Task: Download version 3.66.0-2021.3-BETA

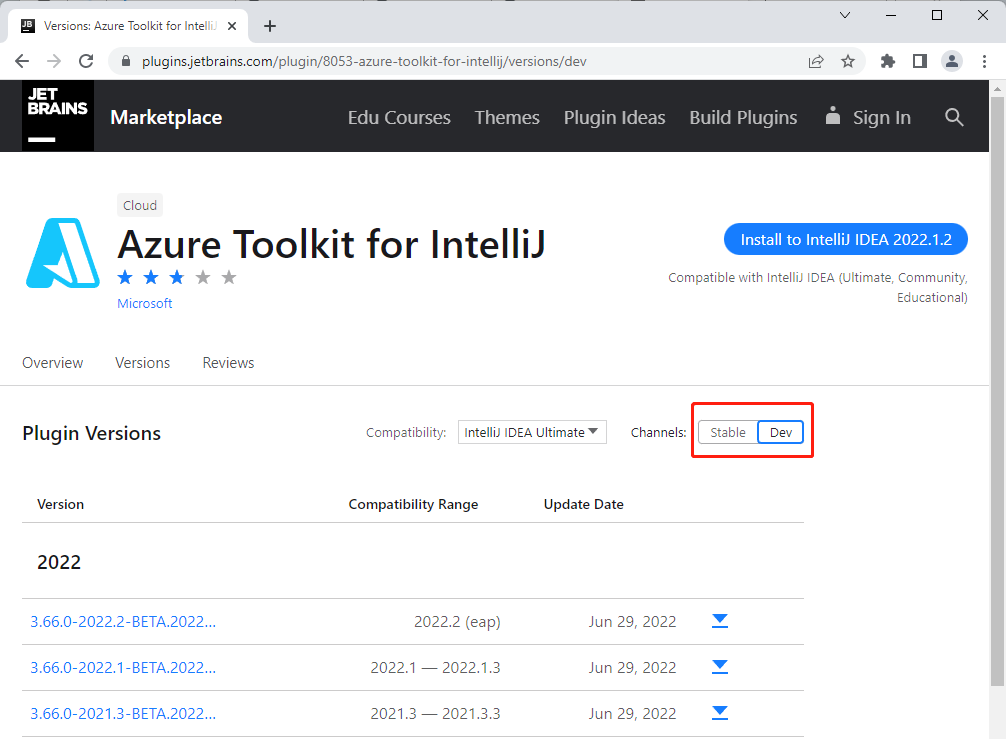Action: tap(720, 713)
